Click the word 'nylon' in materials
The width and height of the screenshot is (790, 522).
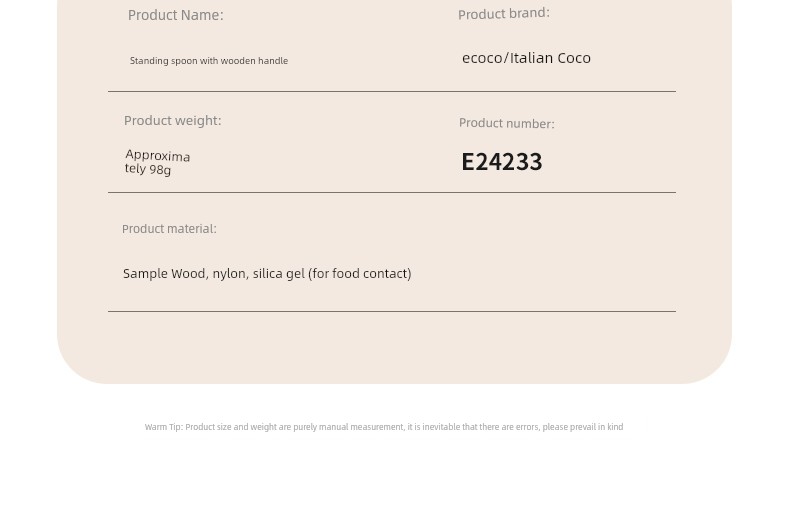(x=230, y=274)
